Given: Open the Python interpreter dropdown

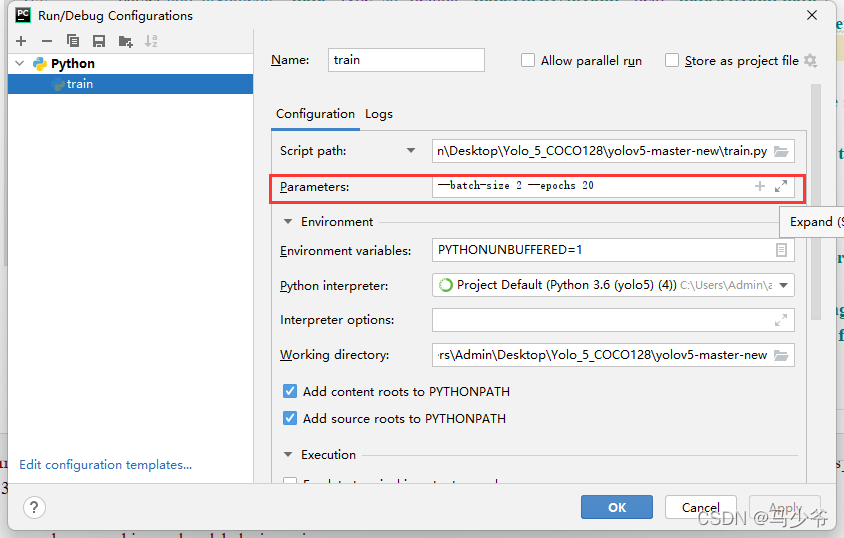Looking at the screenshot, I should 784,285.
